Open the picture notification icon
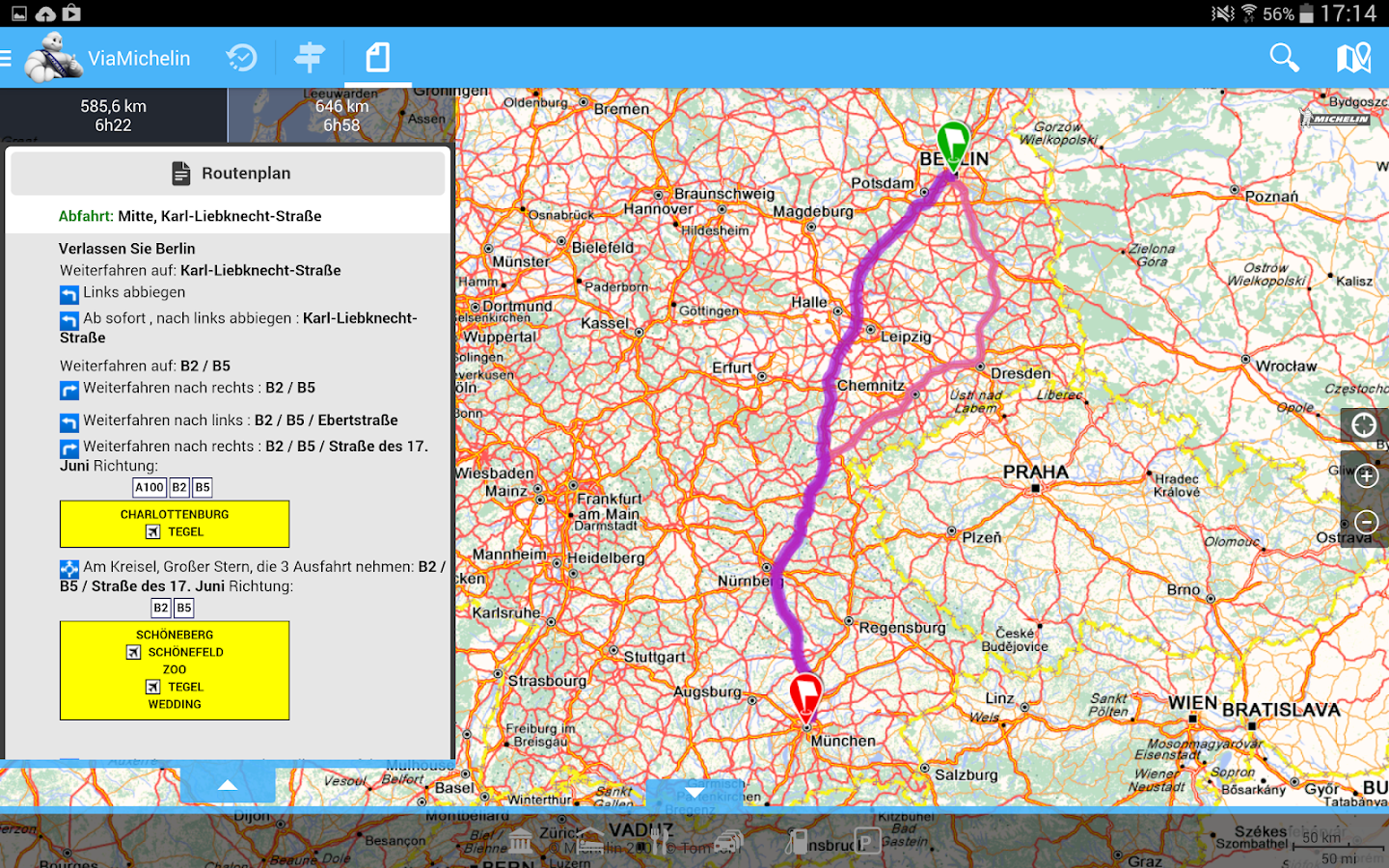1389x868 pixels. (x=18, y=14)
